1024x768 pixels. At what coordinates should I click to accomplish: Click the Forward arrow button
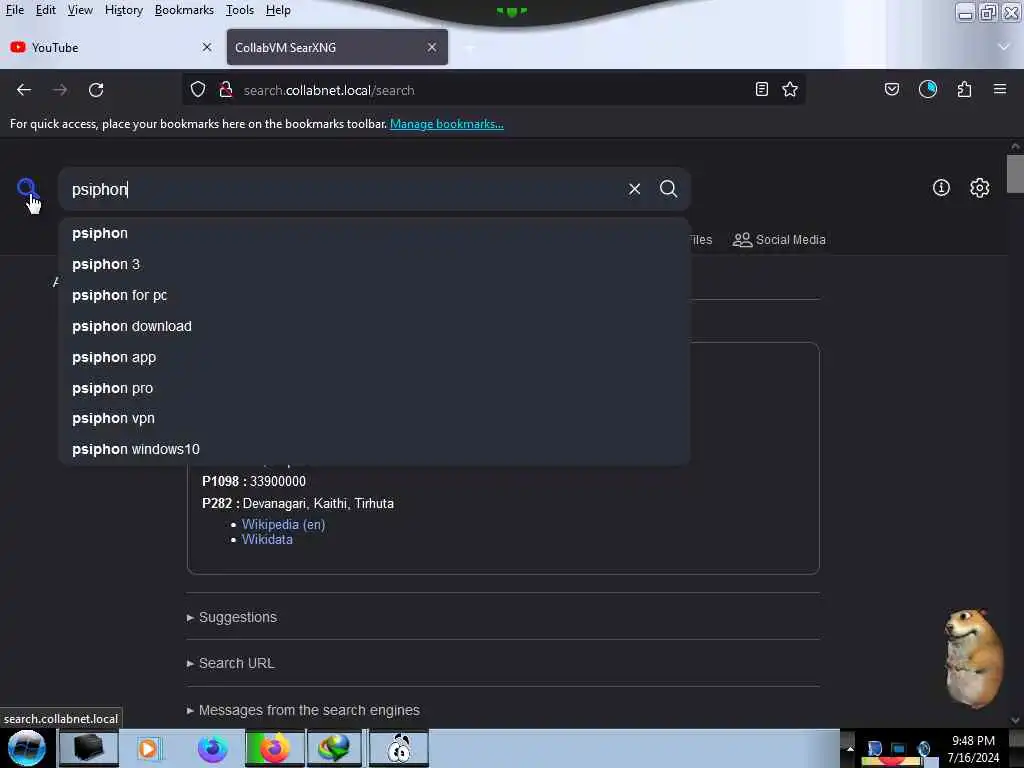click(x=60, y=90)
